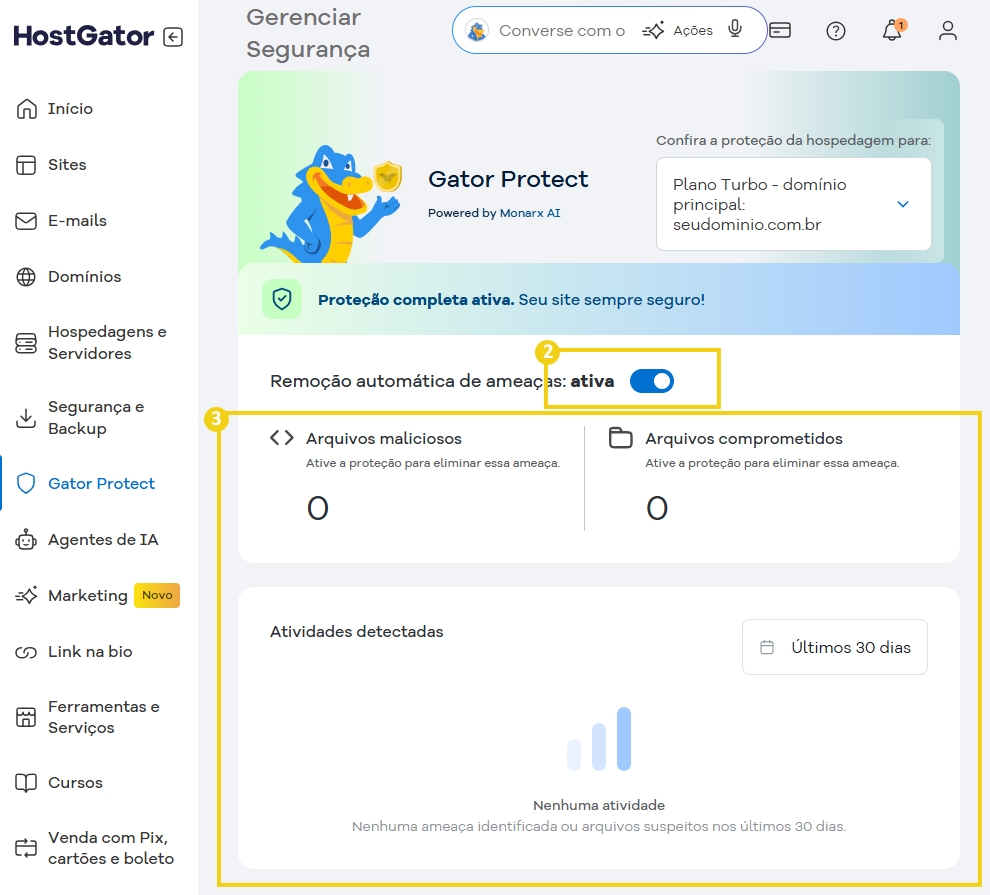Open the Monarx AI link
The image size is (990, 895).
[x=528, y=212]
